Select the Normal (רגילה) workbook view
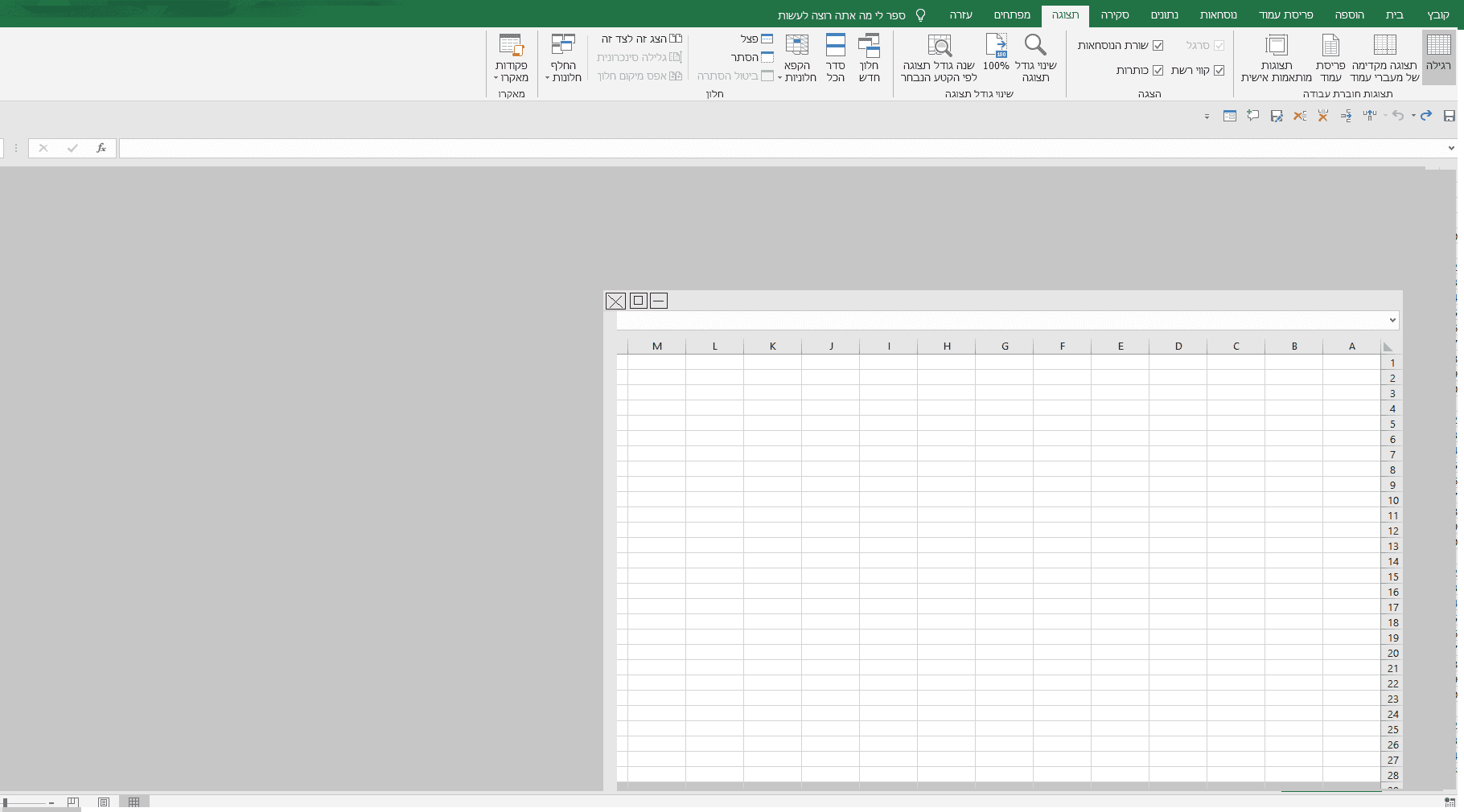 tap(1438, 57)
